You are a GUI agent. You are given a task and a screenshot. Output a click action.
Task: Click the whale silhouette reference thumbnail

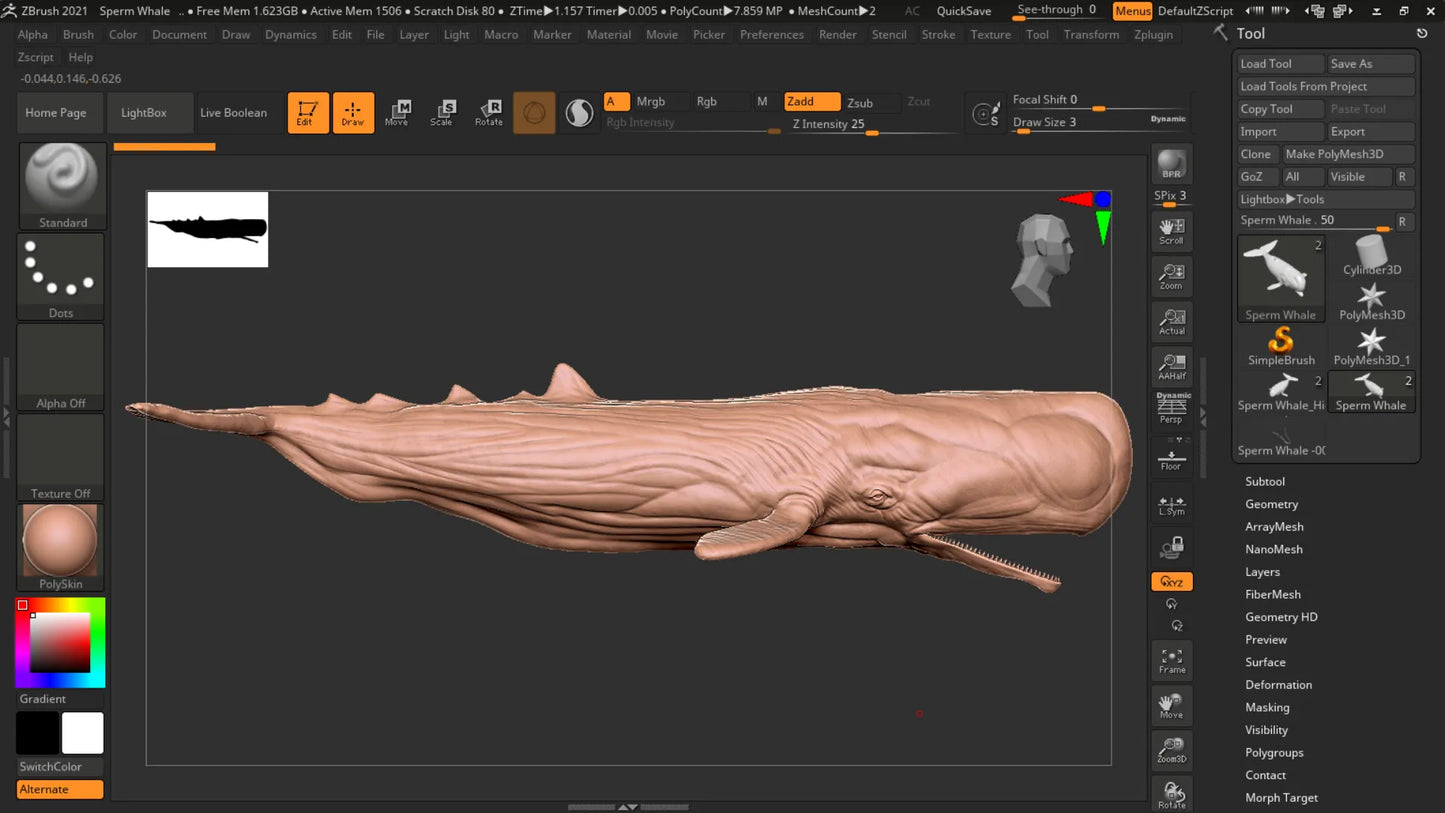pos(208,230)
